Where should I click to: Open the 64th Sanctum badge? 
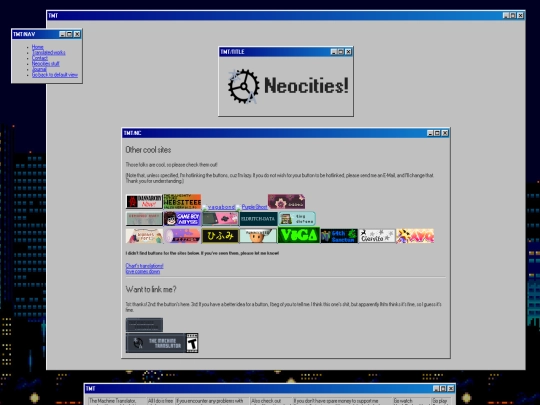coord(339,236)
